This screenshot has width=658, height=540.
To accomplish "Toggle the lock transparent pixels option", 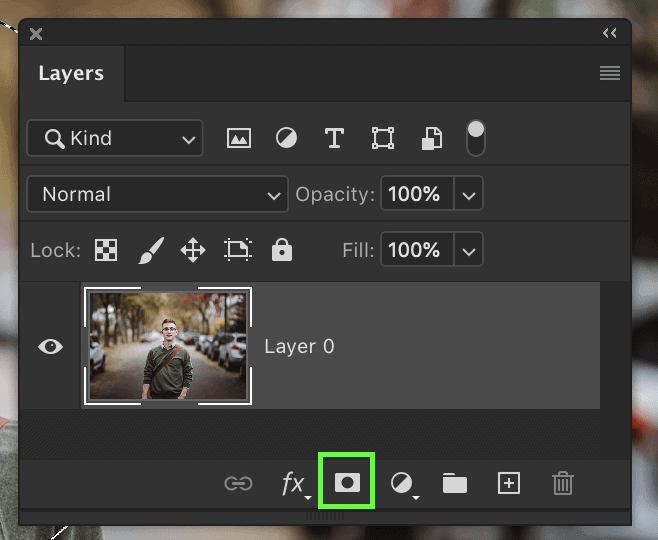I will click(105, 249).
